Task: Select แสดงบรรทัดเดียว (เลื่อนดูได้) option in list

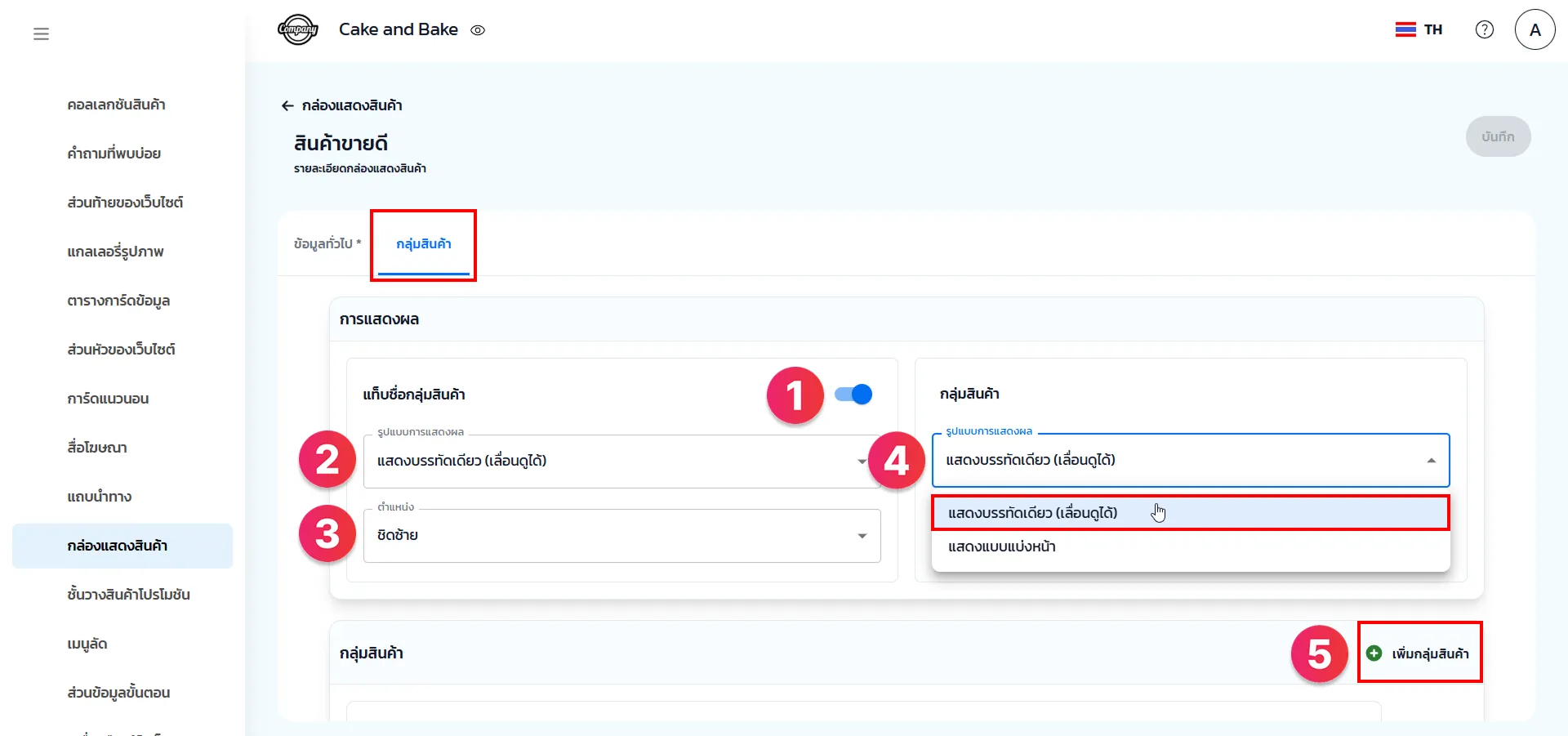Action: [1032, 513]
